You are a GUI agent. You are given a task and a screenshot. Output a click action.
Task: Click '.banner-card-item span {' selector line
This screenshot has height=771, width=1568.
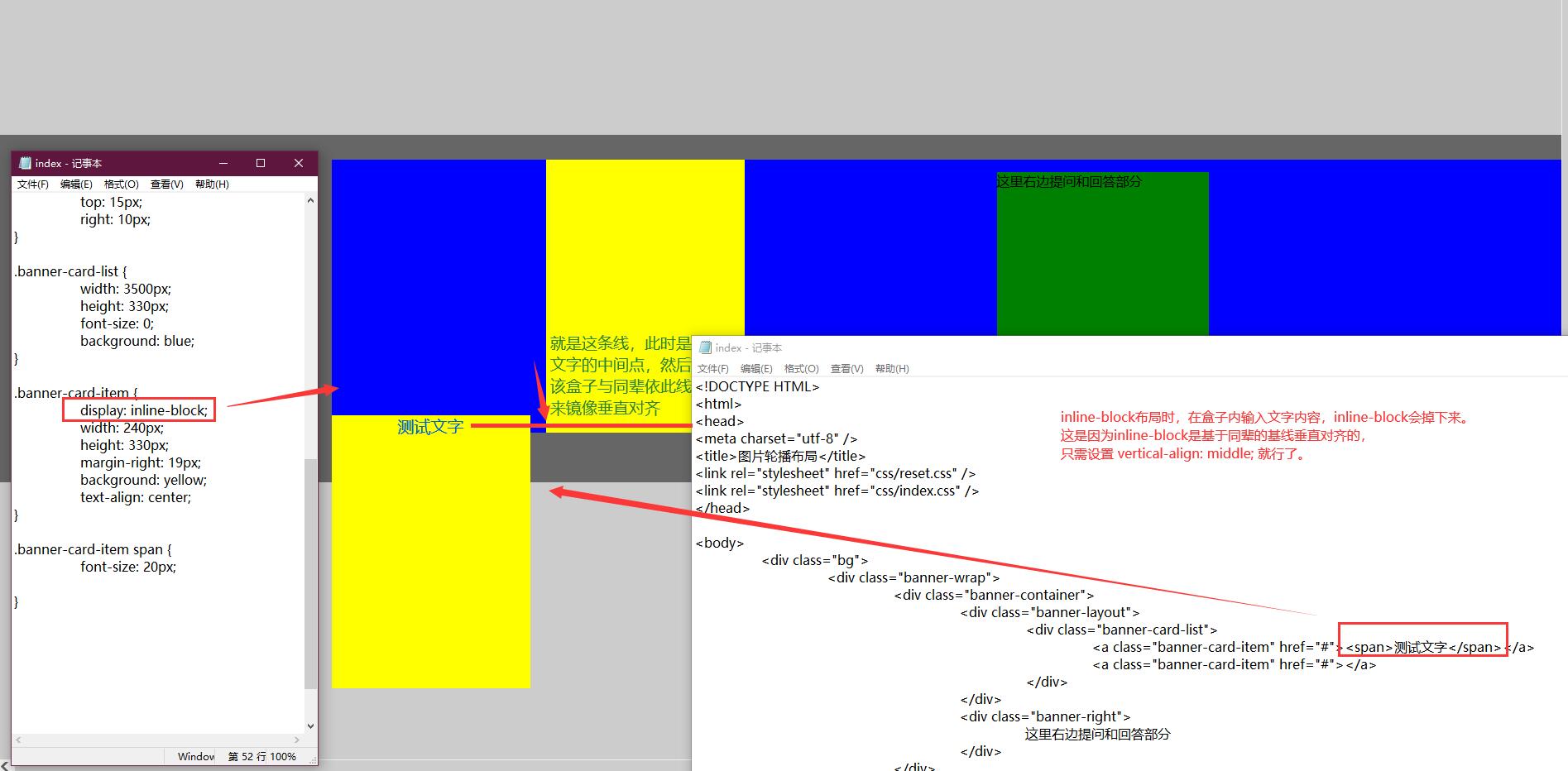coord(94,549)
